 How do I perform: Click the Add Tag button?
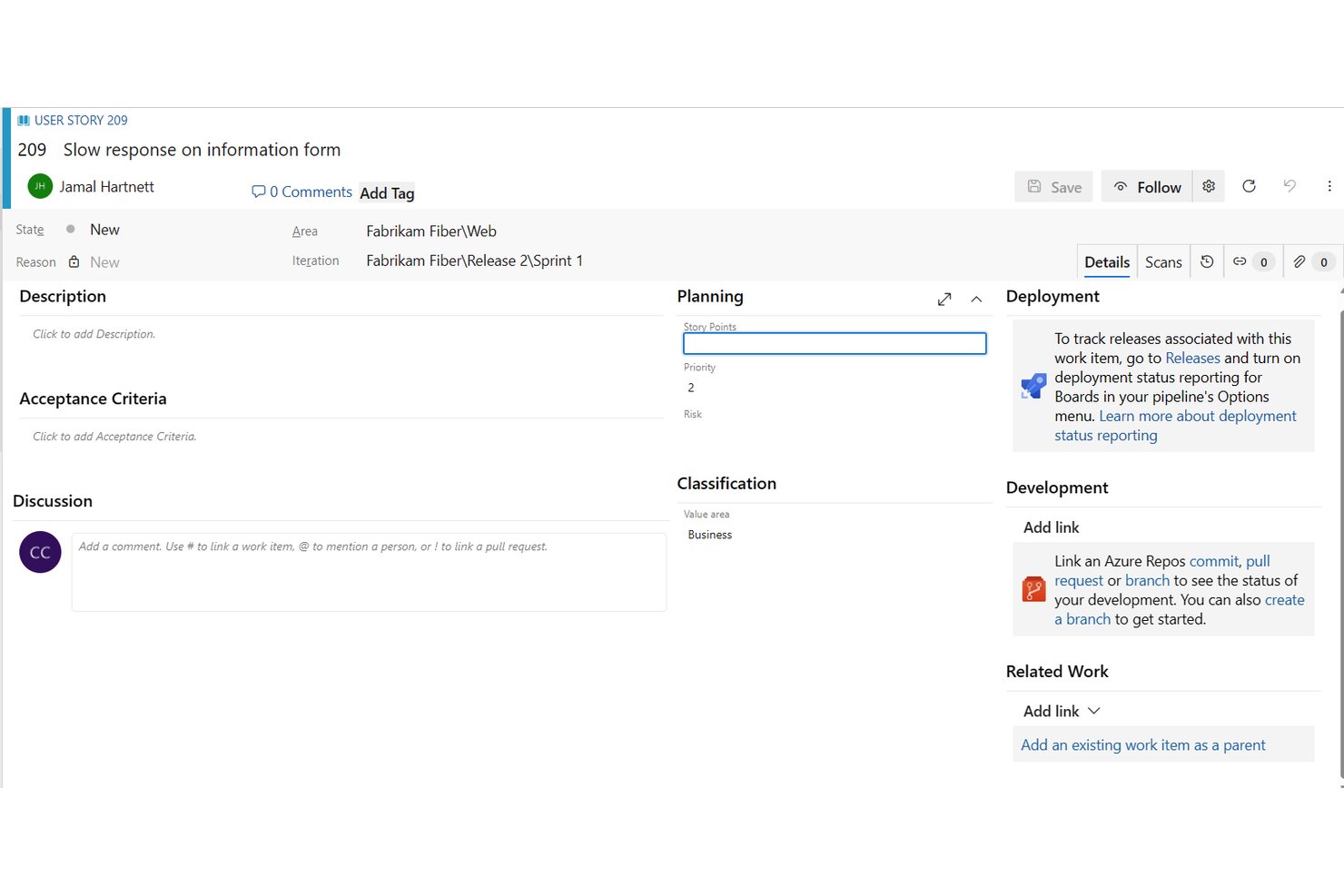387,192
